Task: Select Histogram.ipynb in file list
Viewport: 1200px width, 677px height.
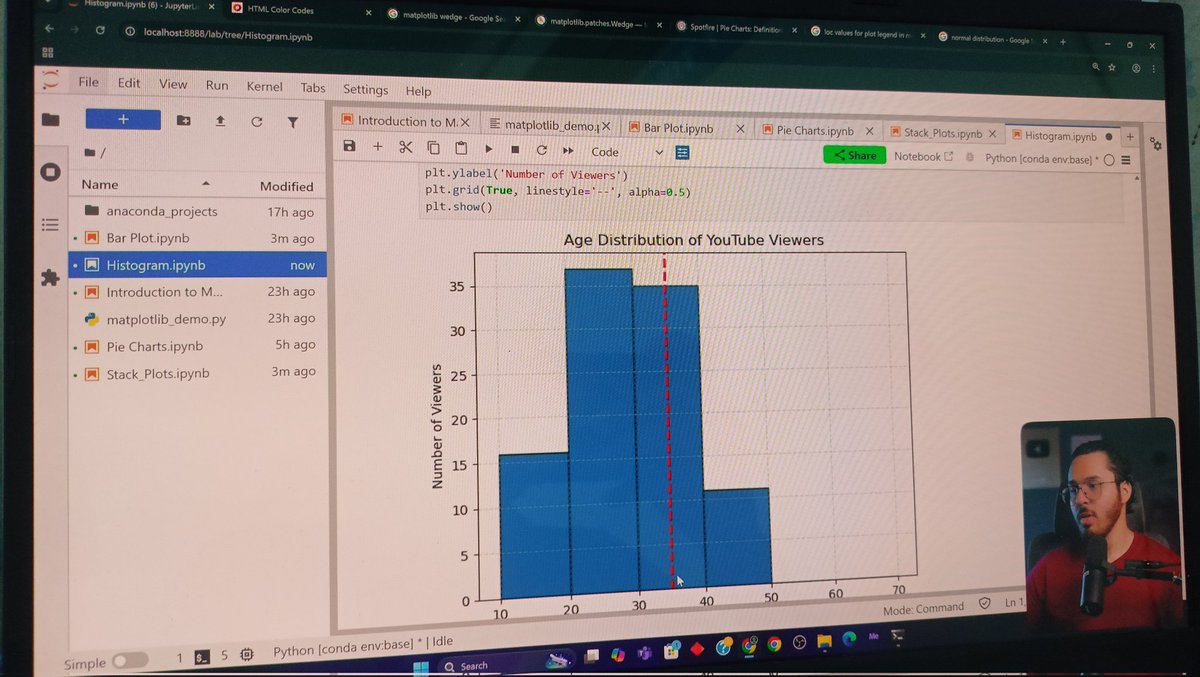Action: 198,265
